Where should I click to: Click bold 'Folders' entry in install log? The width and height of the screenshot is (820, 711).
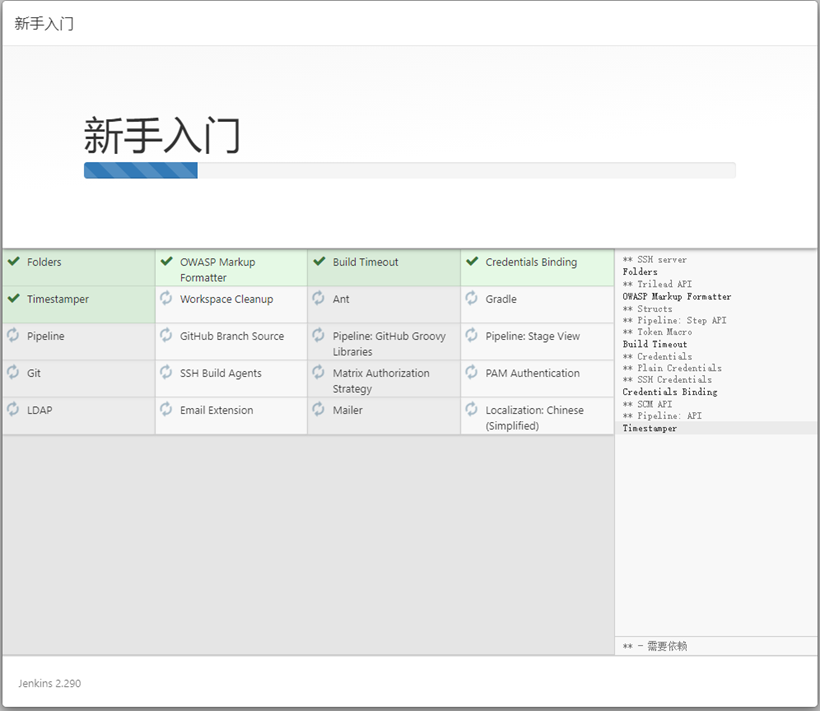tap(640, 272)
